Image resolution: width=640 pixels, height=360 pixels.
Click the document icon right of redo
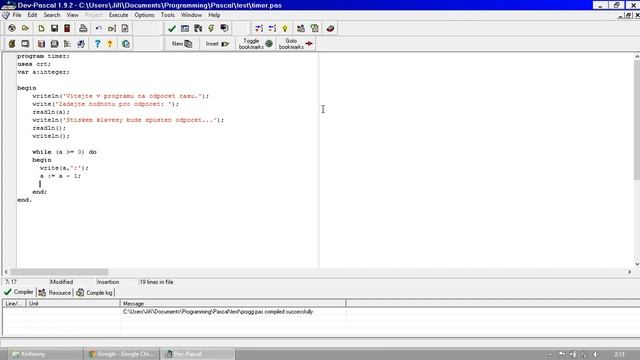(125, 28)
